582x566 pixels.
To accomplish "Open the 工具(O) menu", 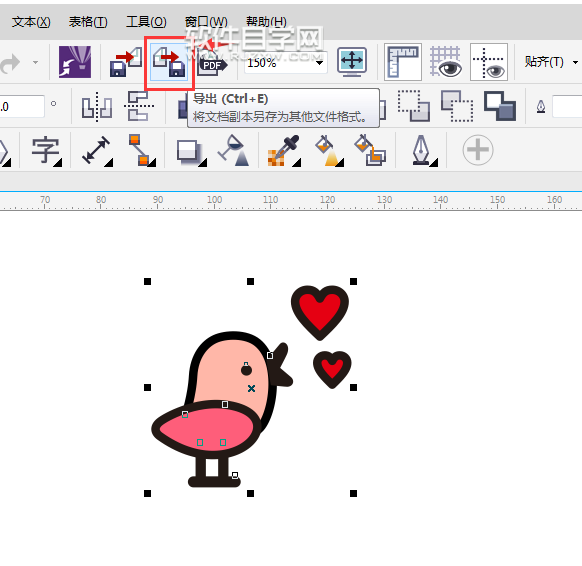I will click(146, 22).
